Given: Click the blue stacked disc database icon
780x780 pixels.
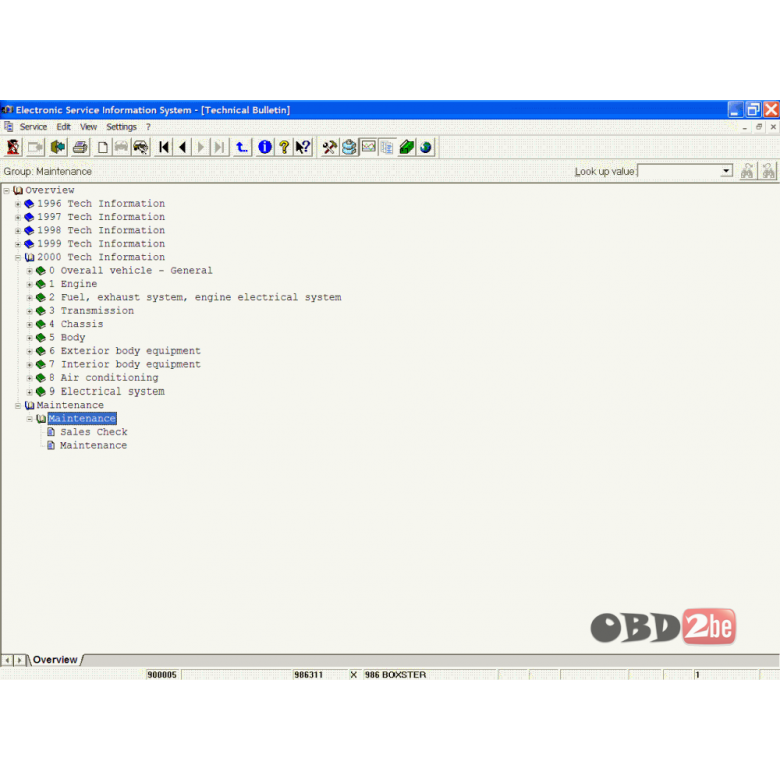Looking at the screenshot, I should 349,147.
